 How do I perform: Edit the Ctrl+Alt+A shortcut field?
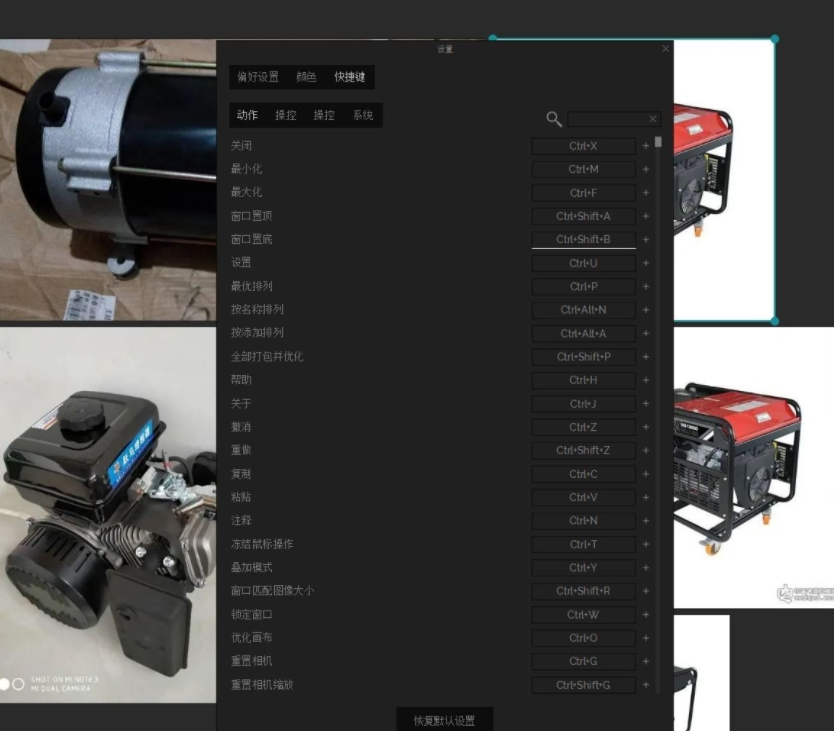click(x=584, y=333)
